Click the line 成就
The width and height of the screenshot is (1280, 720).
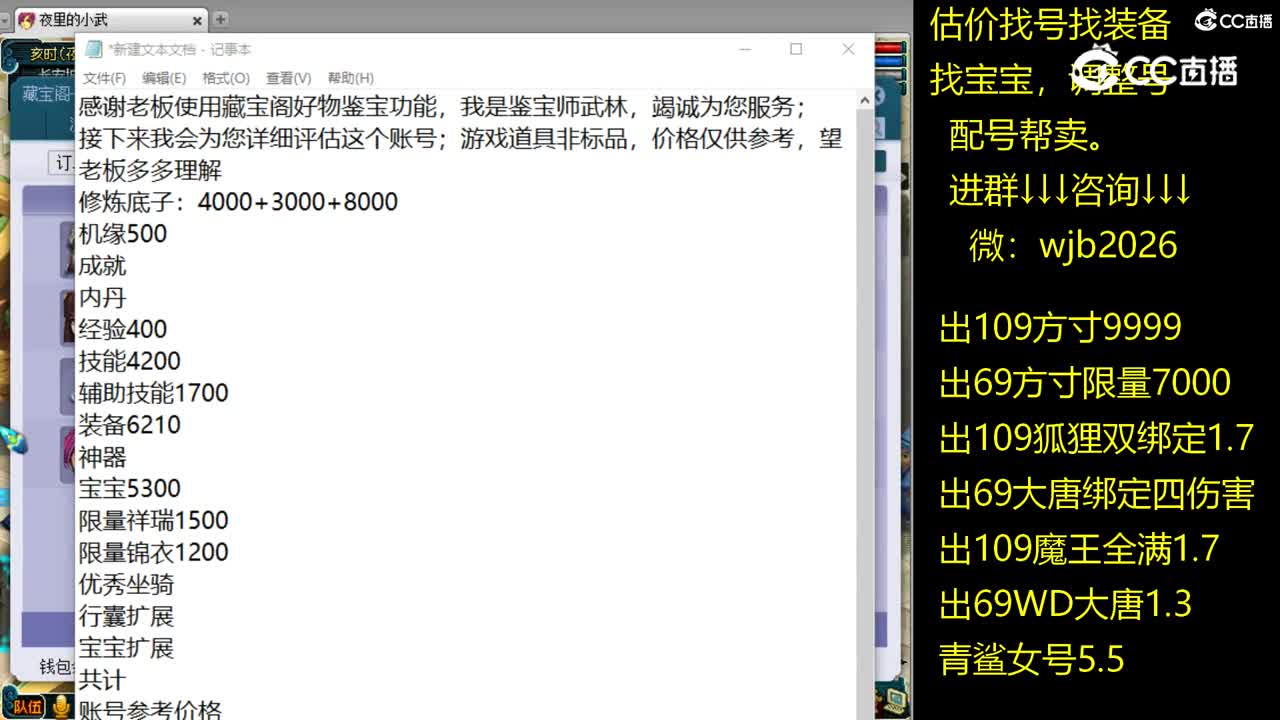[102, 266]
